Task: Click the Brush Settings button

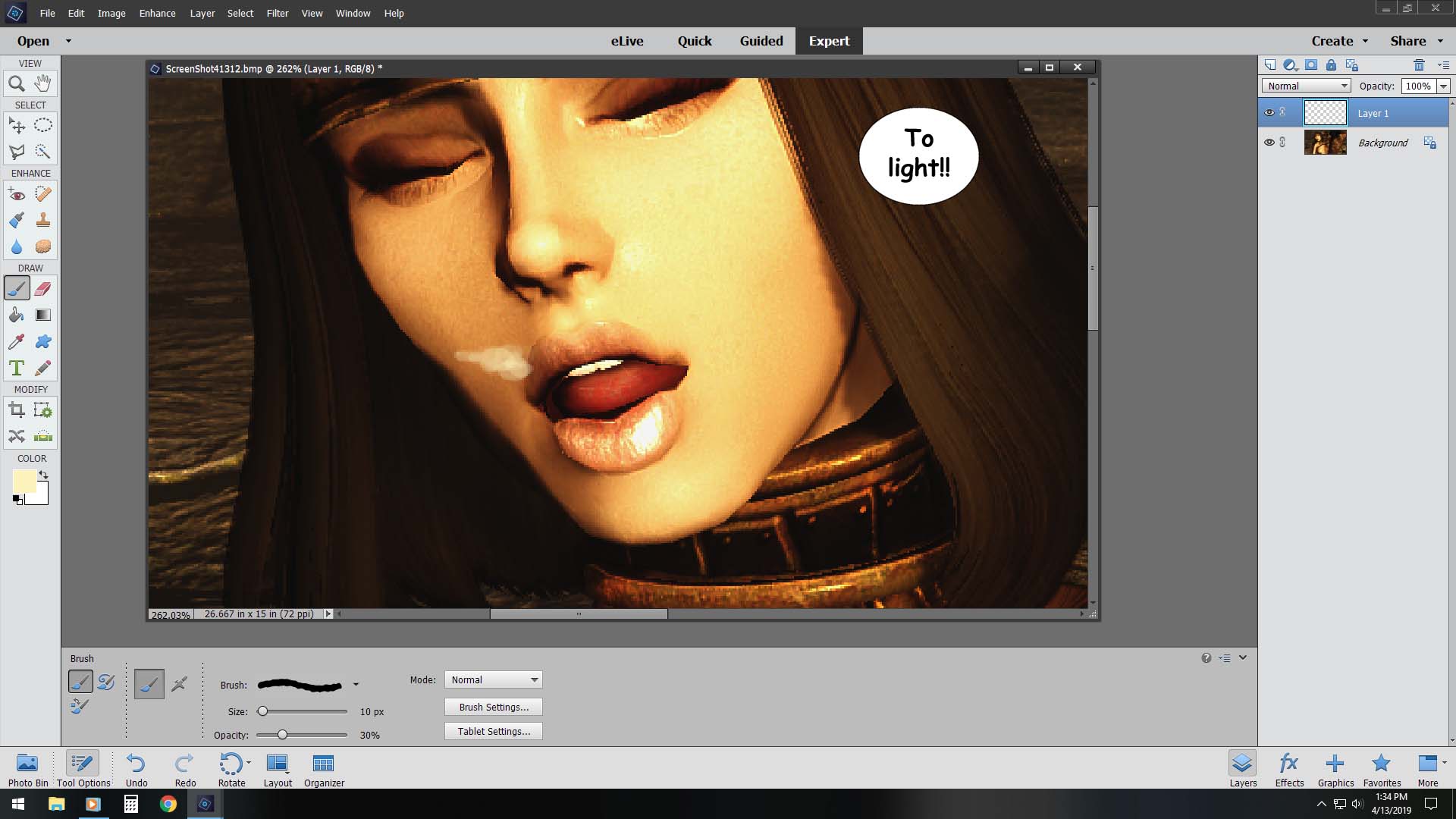Action: pos(494,708)
